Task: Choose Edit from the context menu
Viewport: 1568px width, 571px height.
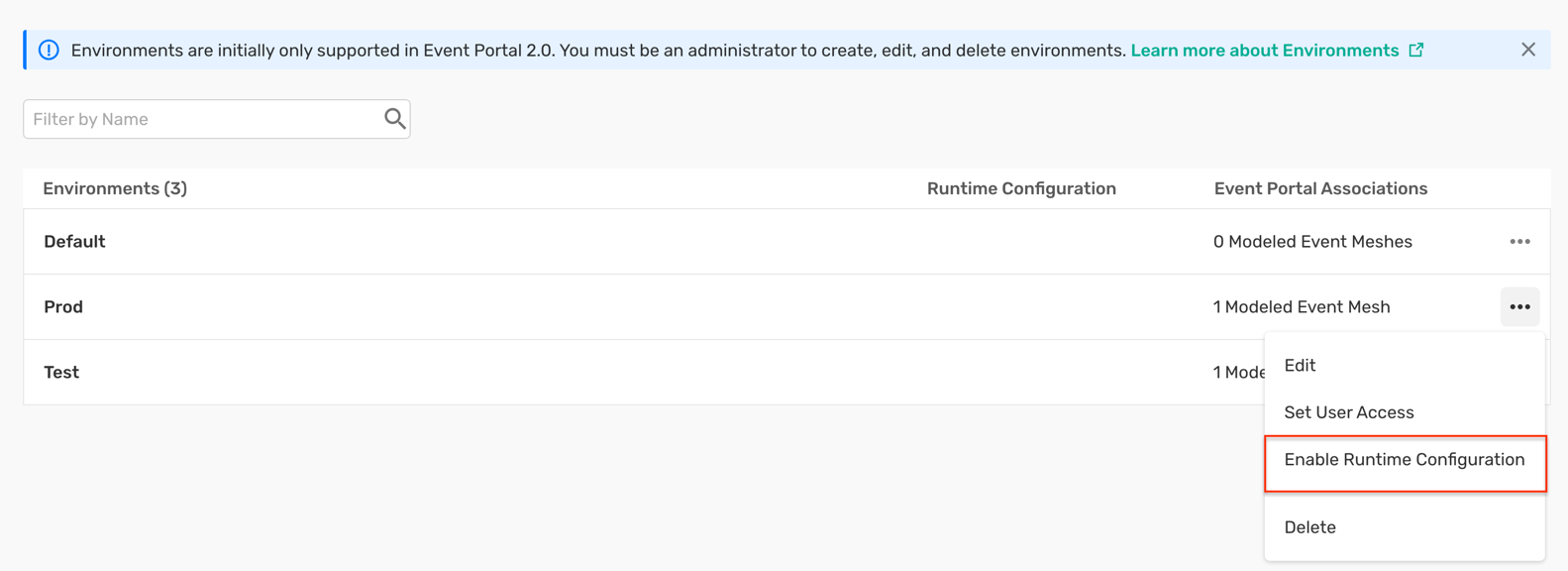Action: pos(1300,366)
